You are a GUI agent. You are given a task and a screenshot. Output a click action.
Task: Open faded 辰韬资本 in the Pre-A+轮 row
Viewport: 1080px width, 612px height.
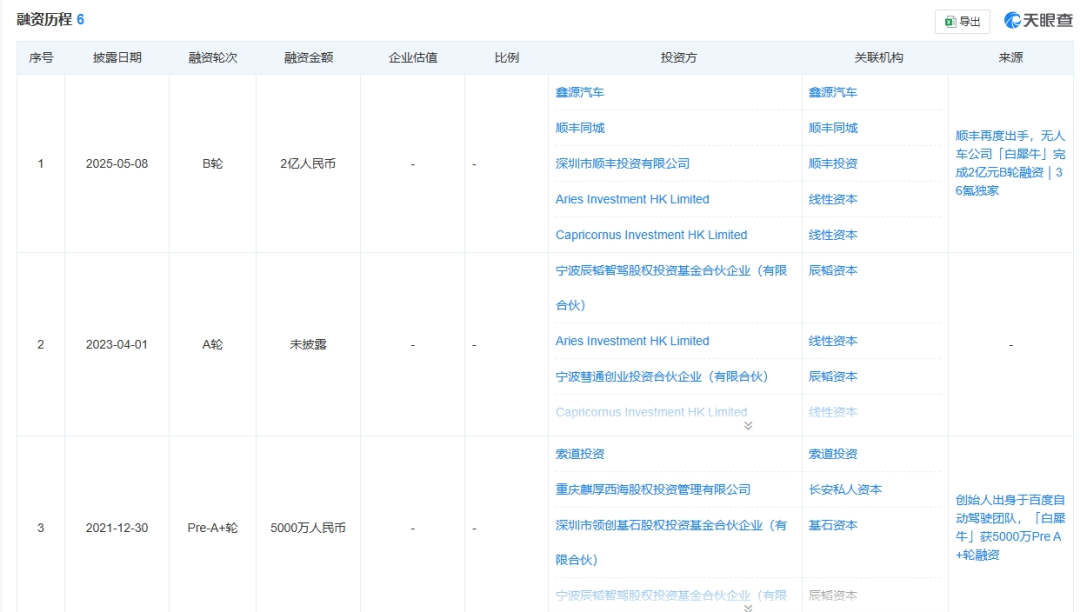(833, 595)
